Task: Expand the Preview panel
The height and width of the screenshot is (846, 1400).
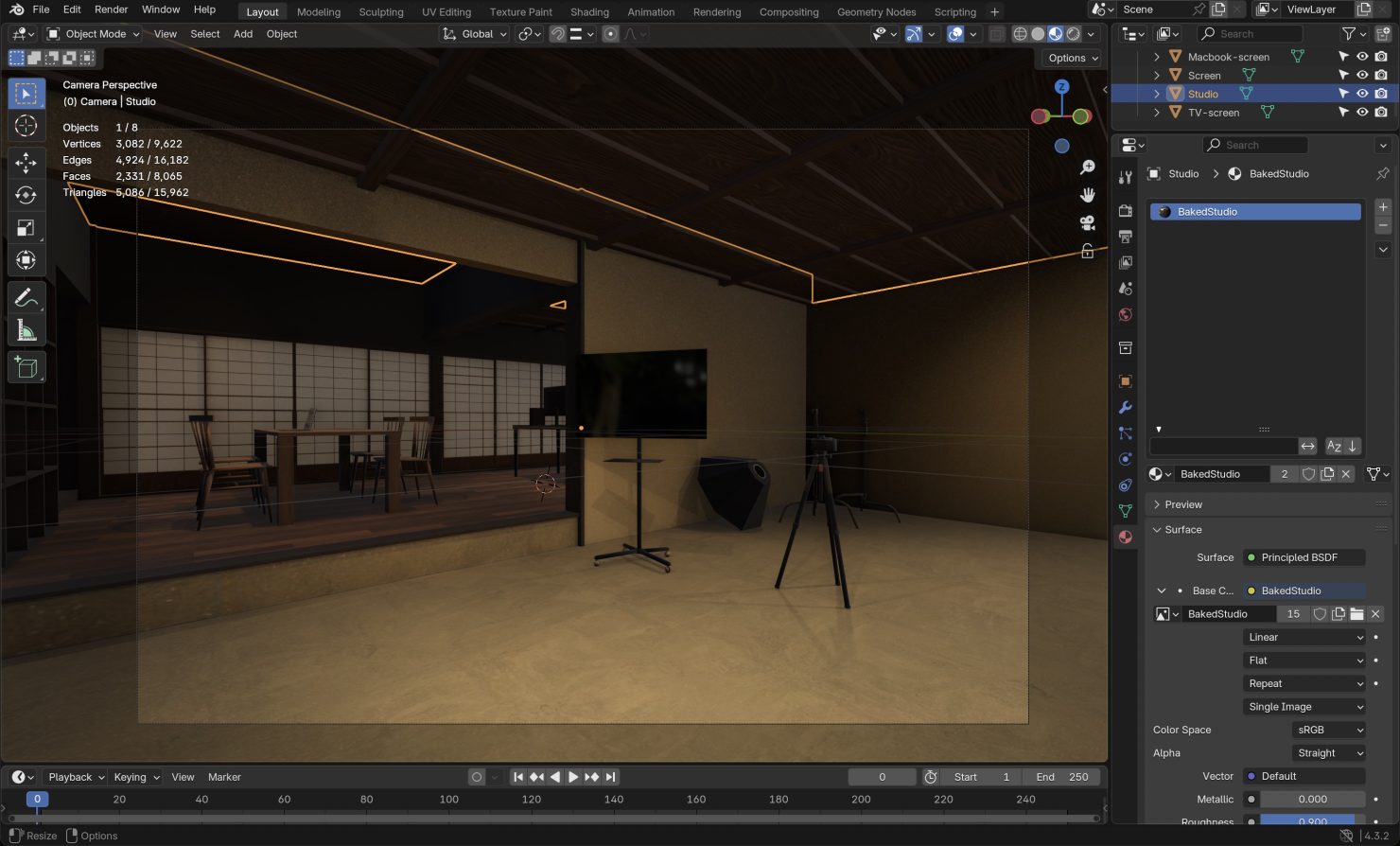Action: [x=1182, y=504]
